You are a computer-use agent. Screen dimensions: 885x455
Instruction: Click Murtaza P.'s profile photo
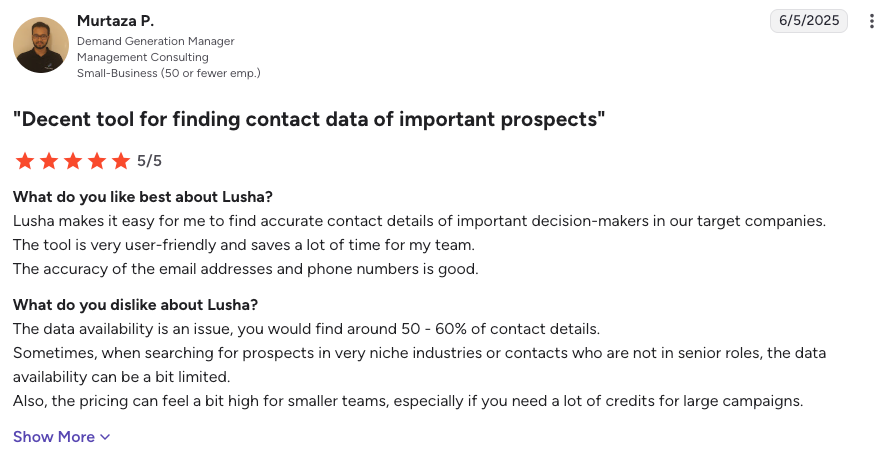41,45
